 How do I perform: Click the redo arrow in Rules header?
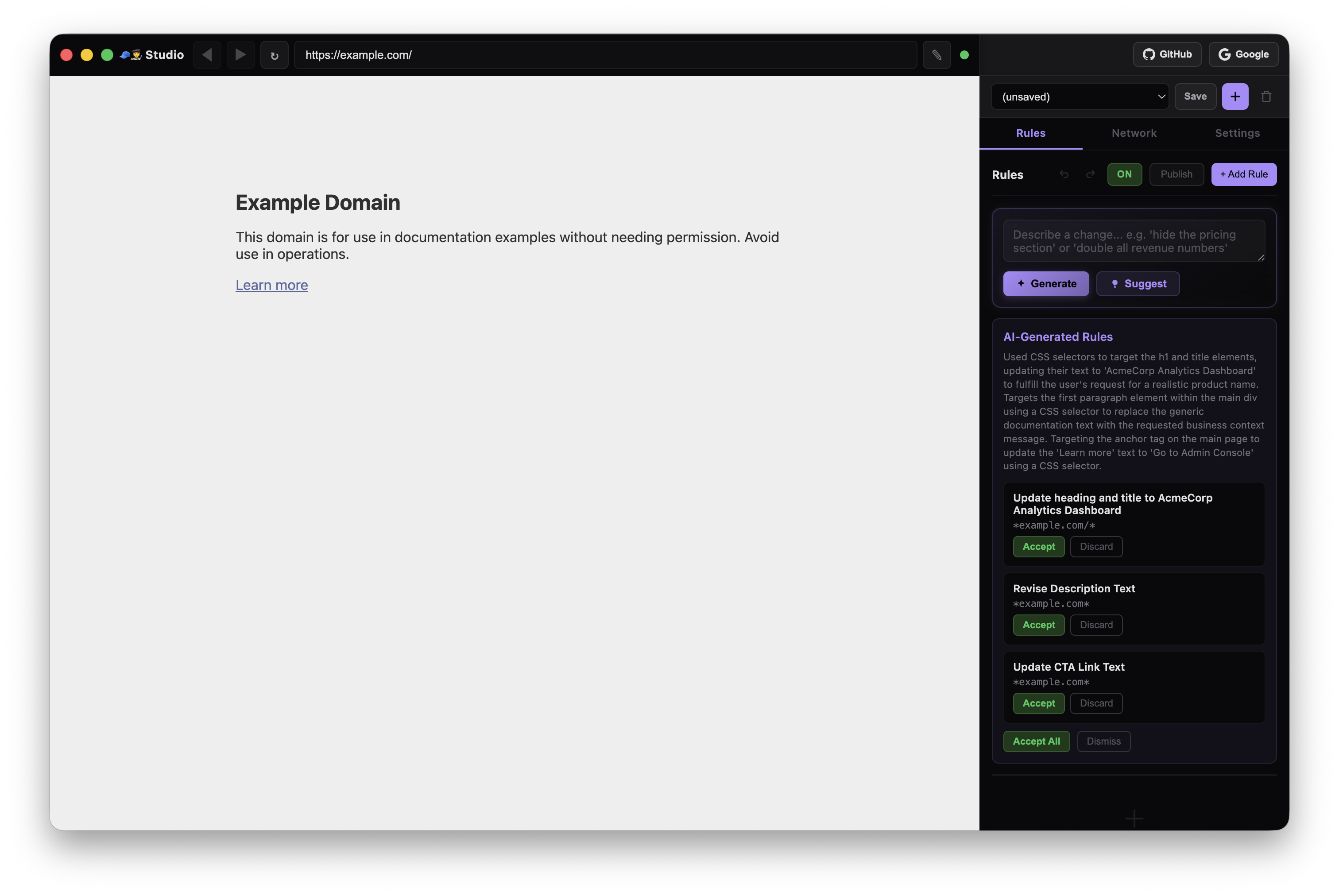click(1090, 174)
